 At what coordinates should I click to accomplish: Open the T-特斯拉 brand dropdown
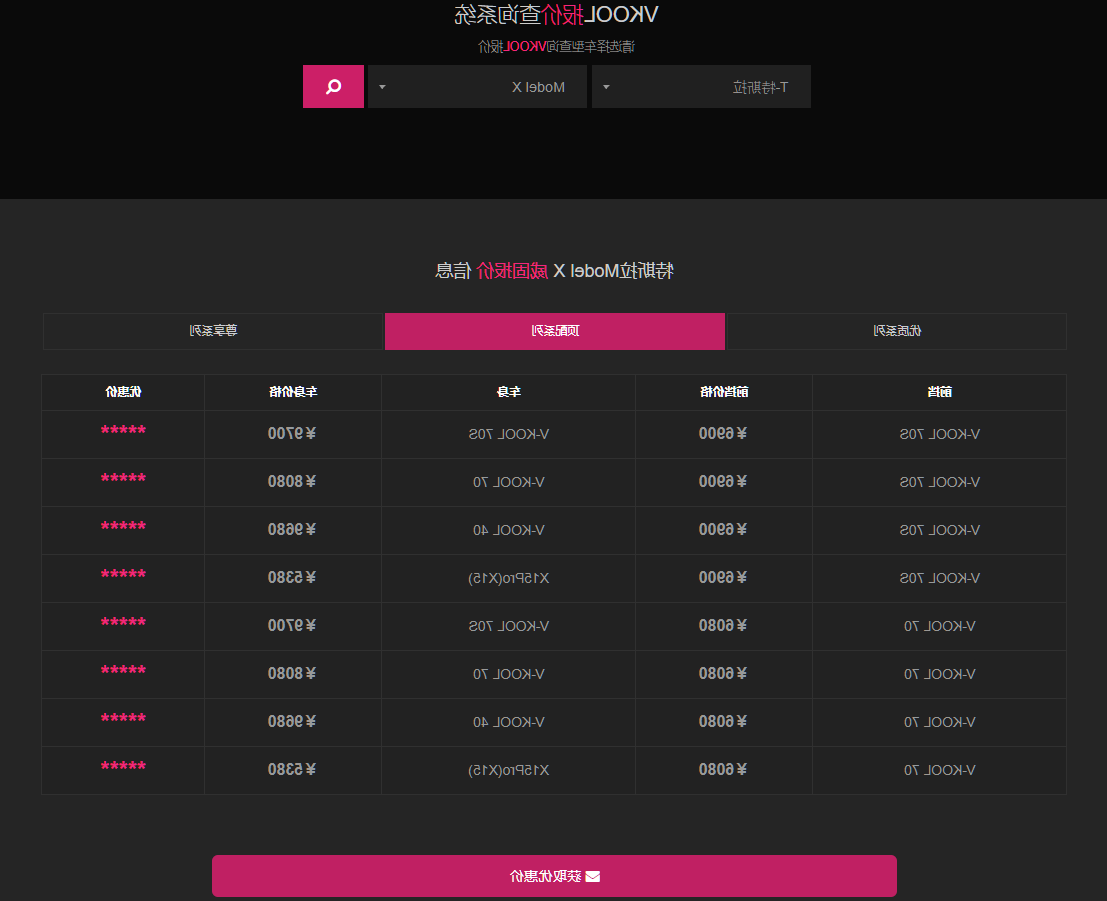click(x=701, y=87)
